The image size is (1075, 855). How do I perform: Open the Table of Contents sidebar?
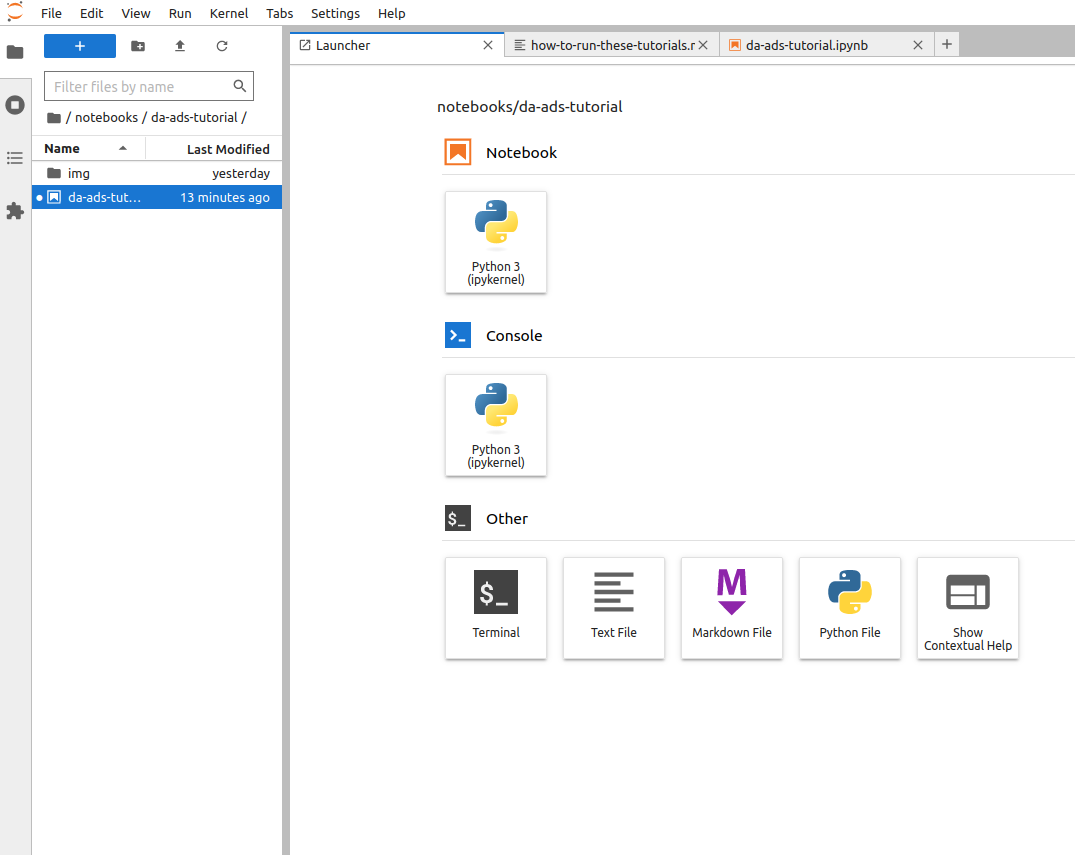coord(15,158)
